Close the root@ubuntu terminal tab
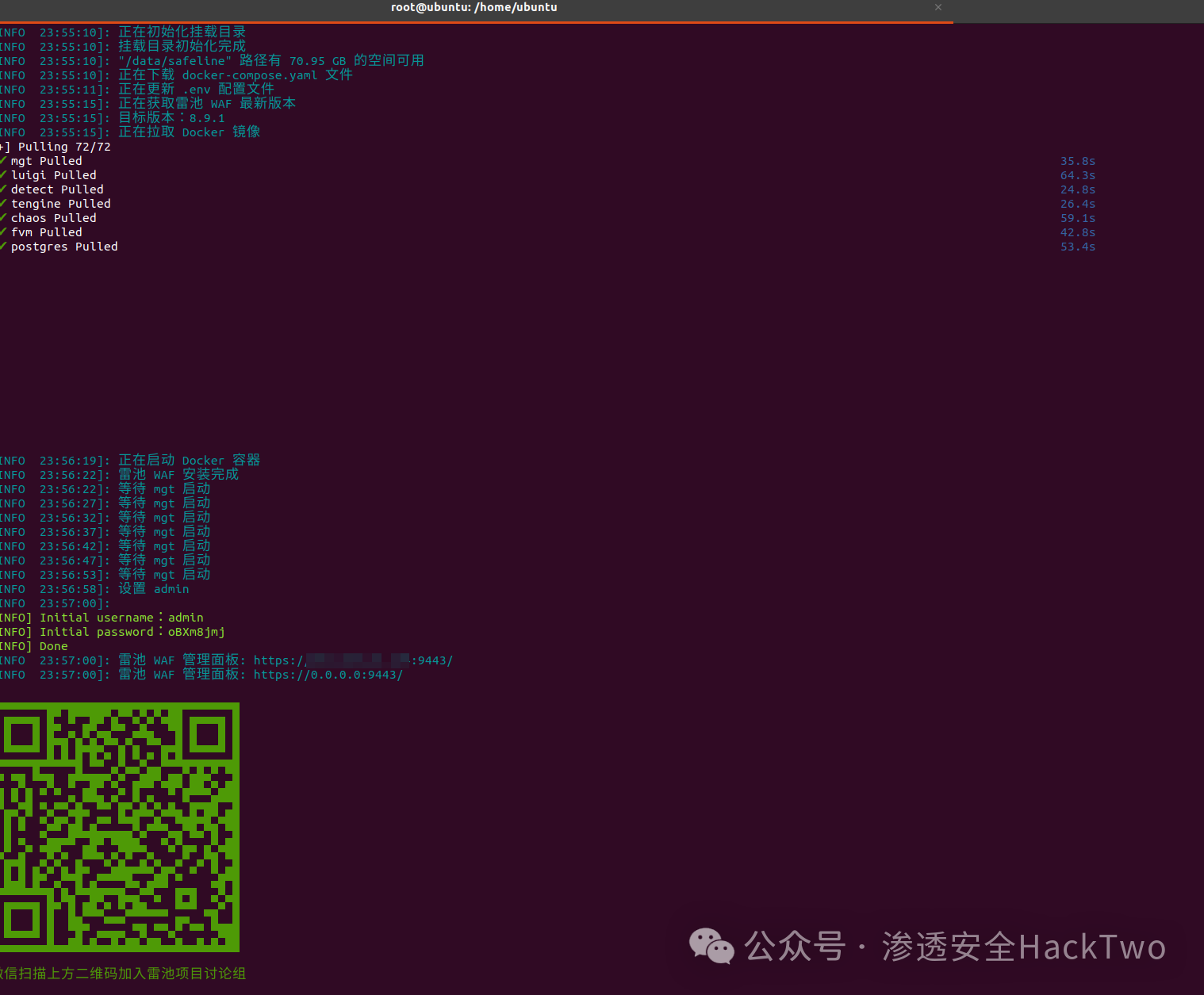The image size is (1204, 995). pyautogui.click(x=938, y=7)
